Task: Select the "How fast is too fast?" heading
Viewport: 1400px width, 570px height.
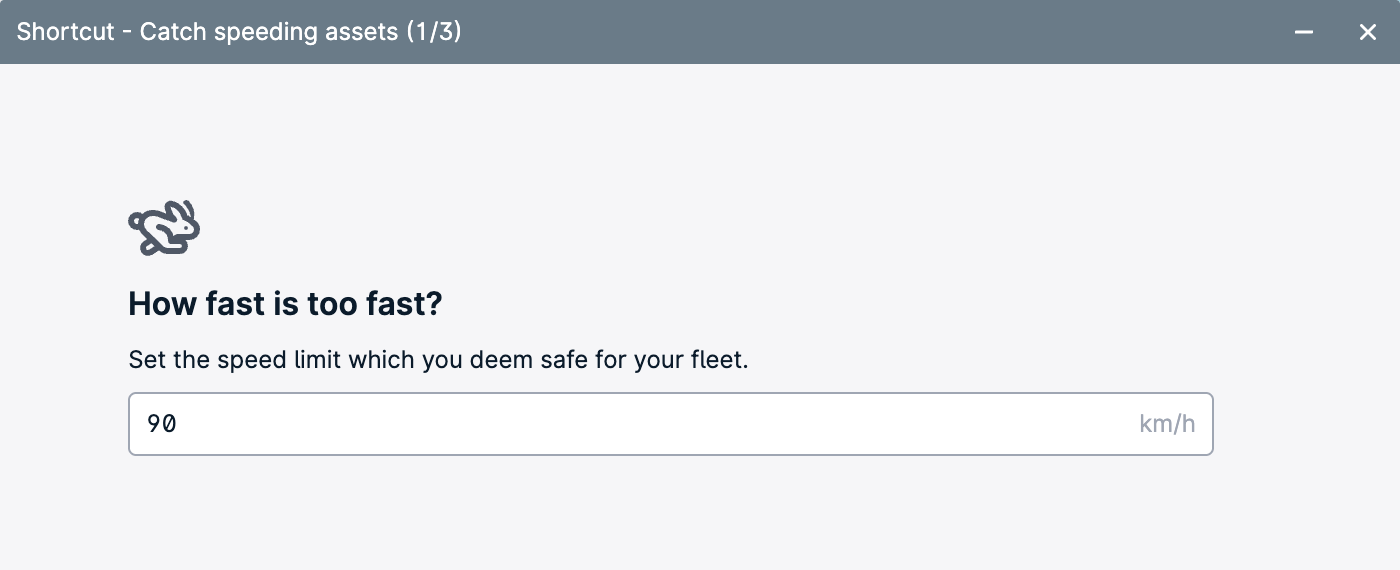Action: (x=285, y=304)
